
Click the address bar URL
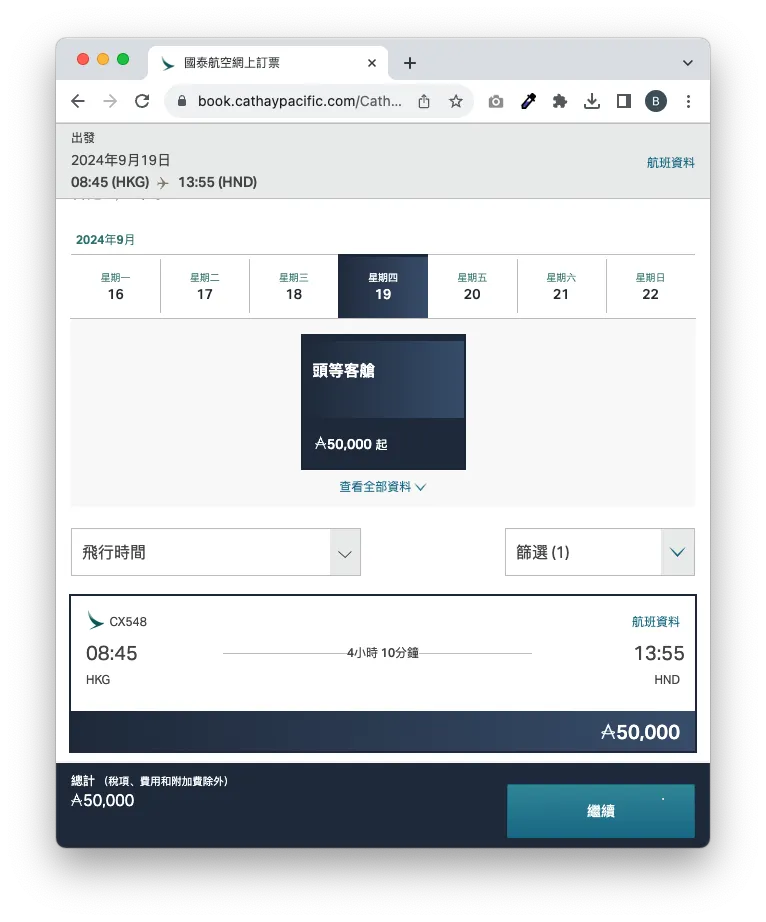(x=299, y=101)
